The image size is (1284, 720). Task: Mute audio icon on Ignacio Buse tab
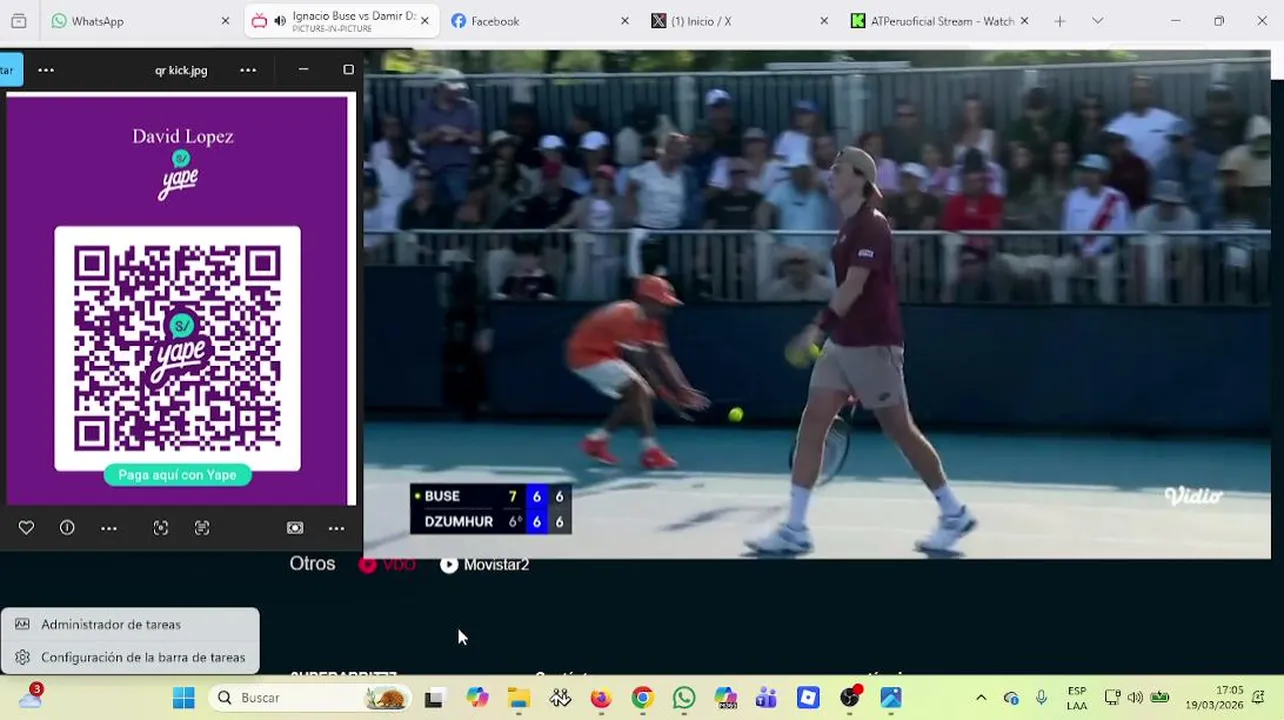pyautogui.click(x=280, y=21)
